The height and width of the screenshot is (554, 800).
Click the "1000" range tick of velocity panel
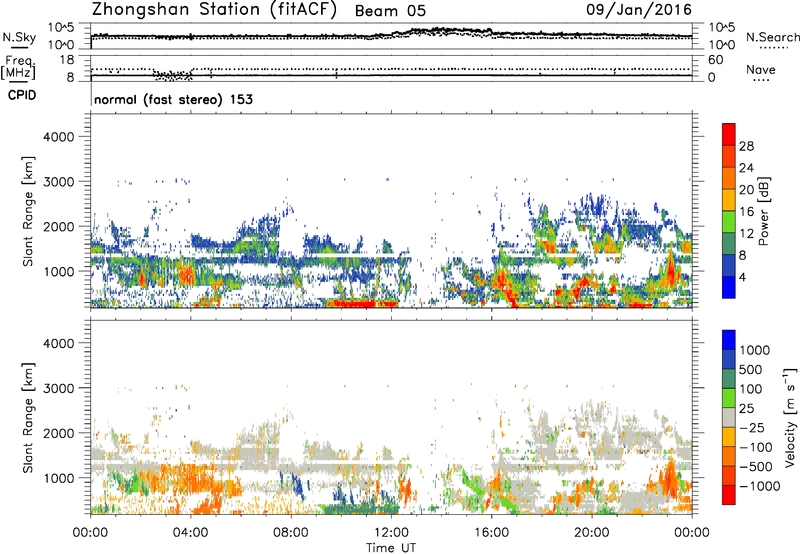(59, 478)
